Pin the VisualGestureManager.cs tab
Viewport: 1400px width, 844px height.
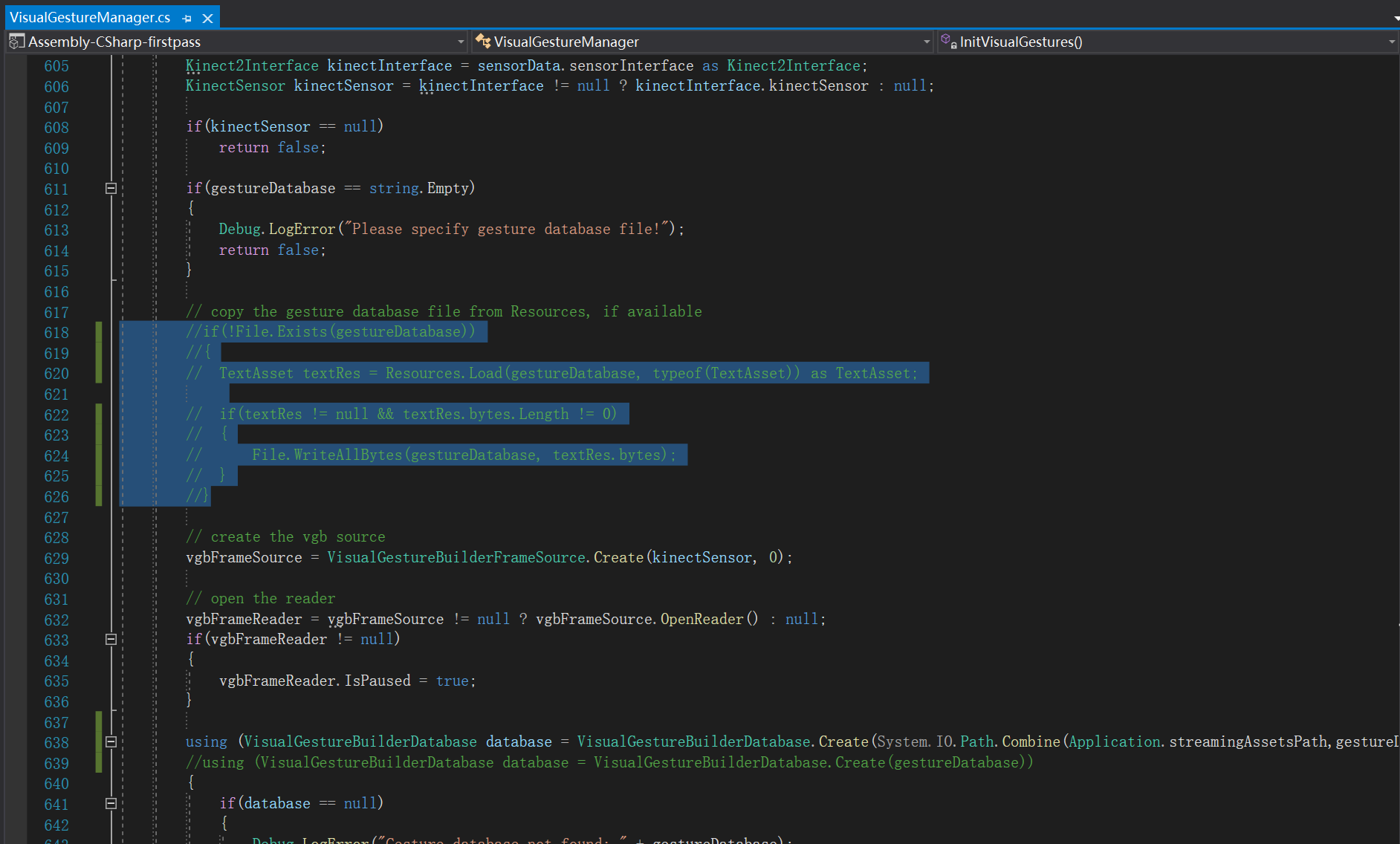186,17
